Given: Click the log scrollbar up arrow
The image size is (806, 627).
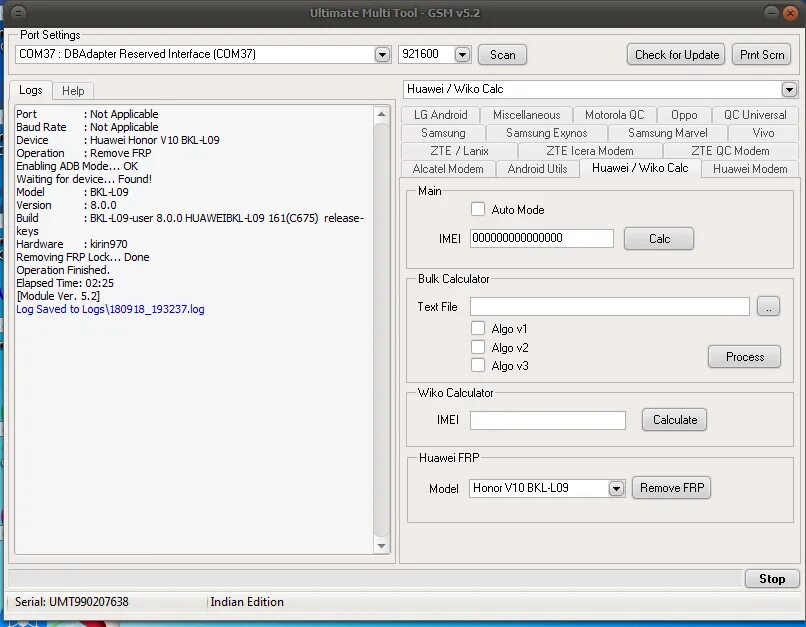Looking at the screenshot, I should (x=381, y=114).
